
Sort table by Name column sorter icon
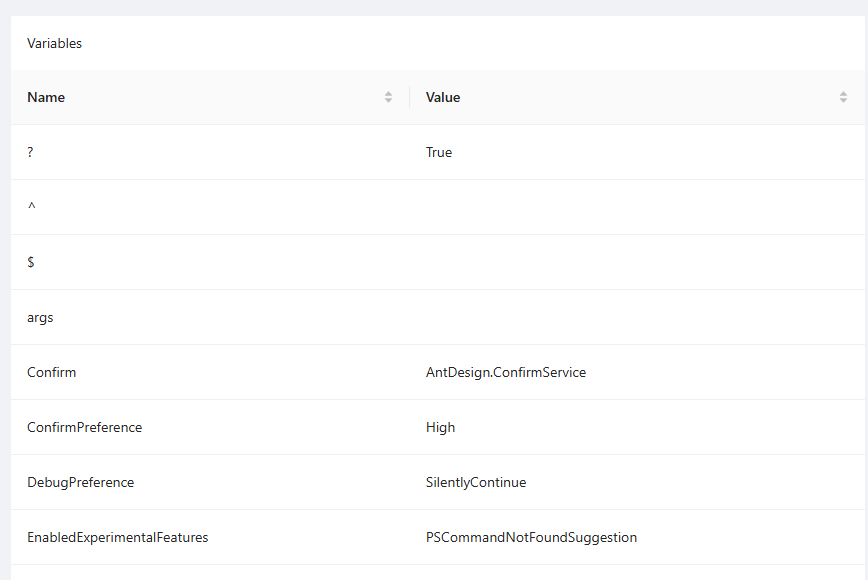[388, 97]
